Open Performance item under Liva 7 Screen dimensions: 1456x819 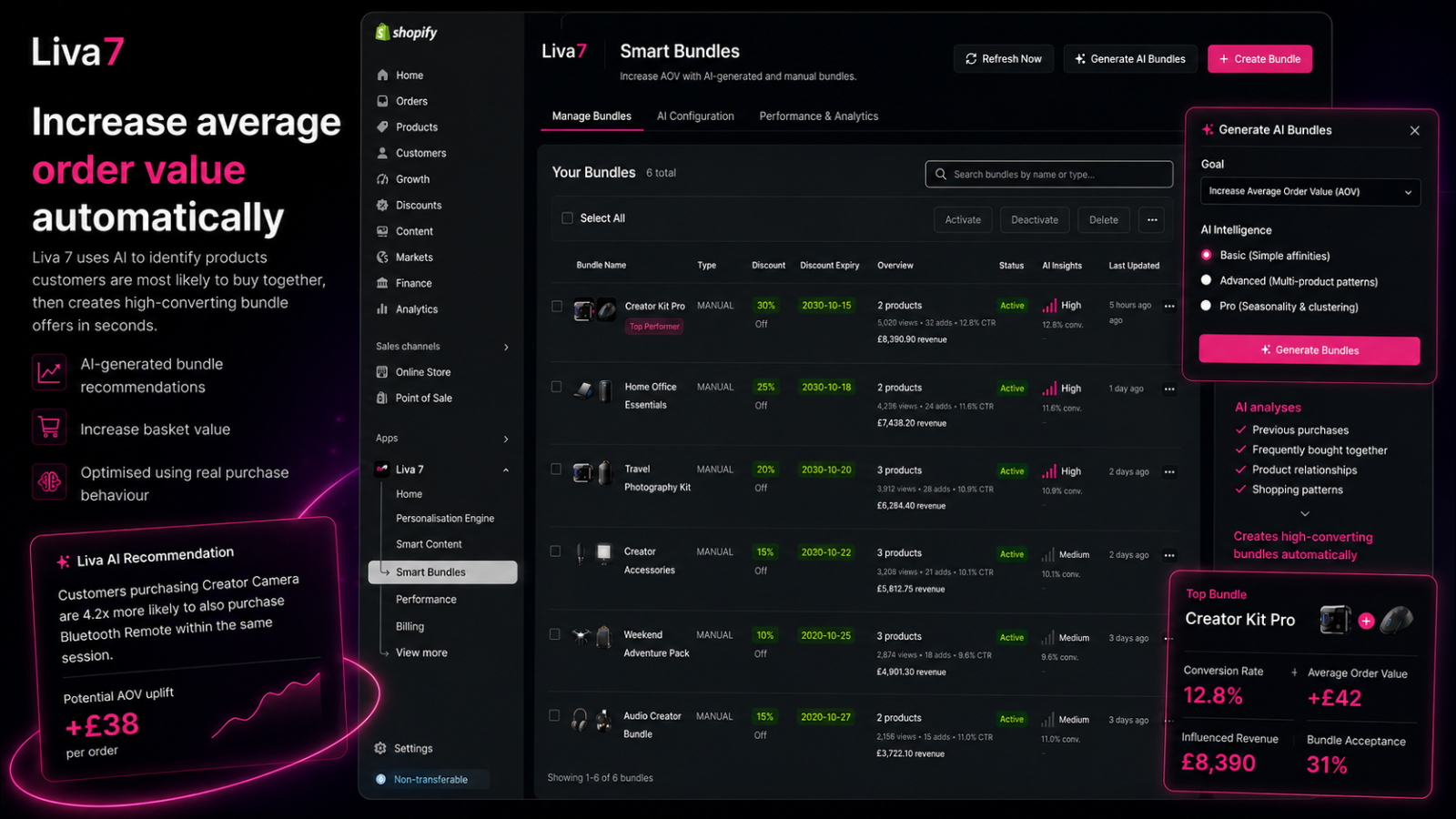pyautogui.click(x=426, y=600)
